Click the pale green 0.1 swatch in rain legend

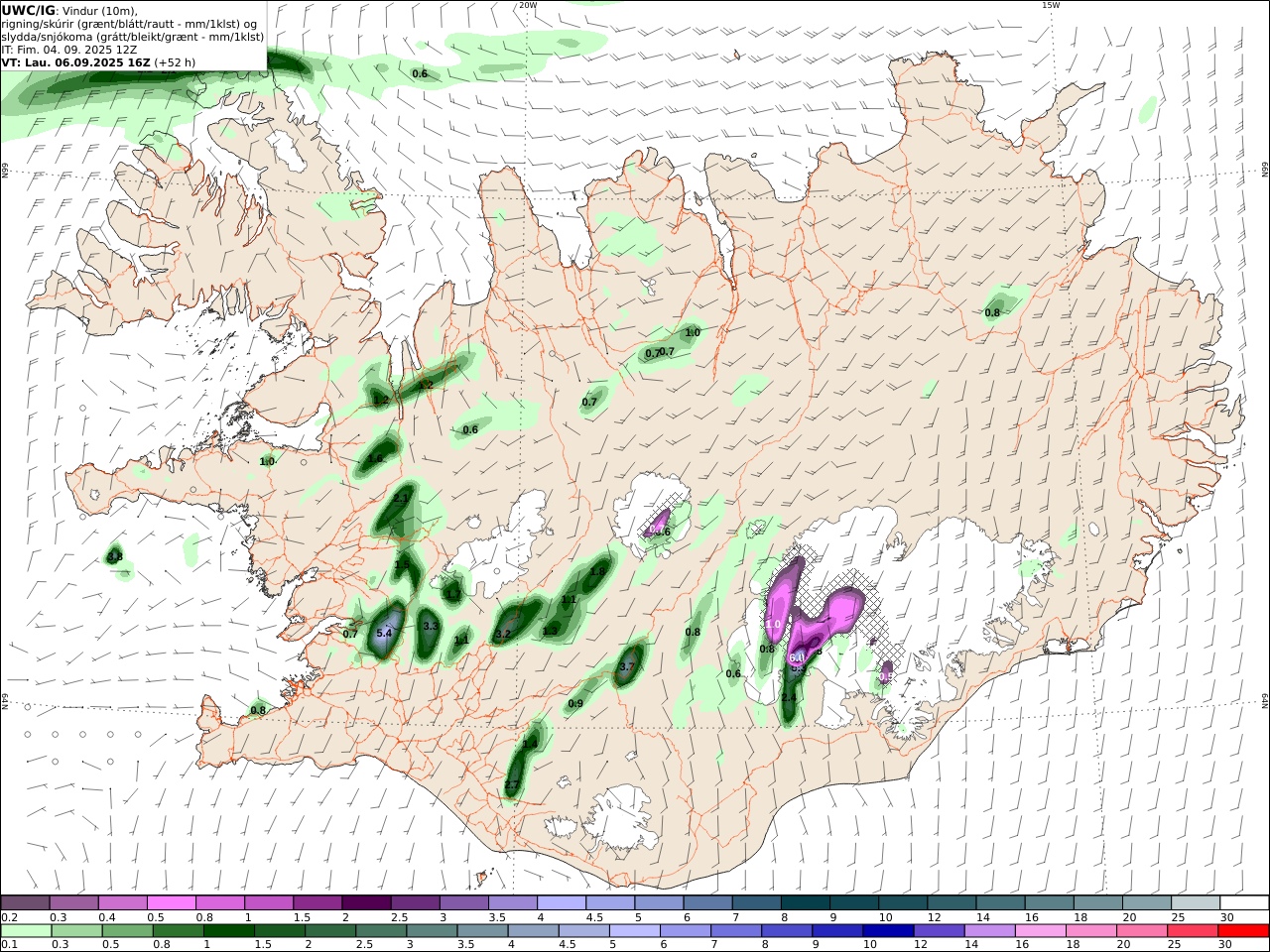26,931
